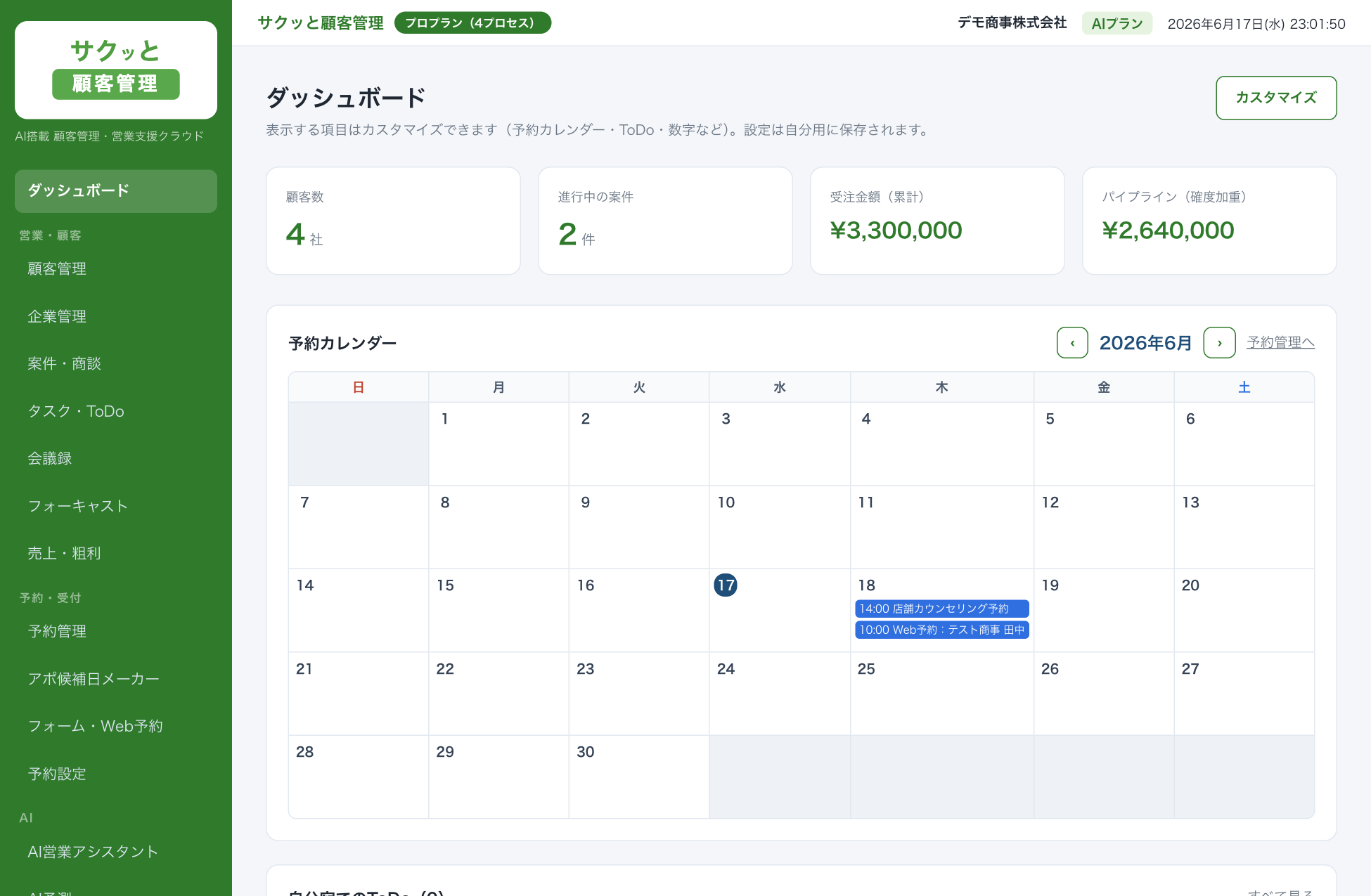Select calendar day 13
1371x896 pixels.
(x=1244, y=527)
